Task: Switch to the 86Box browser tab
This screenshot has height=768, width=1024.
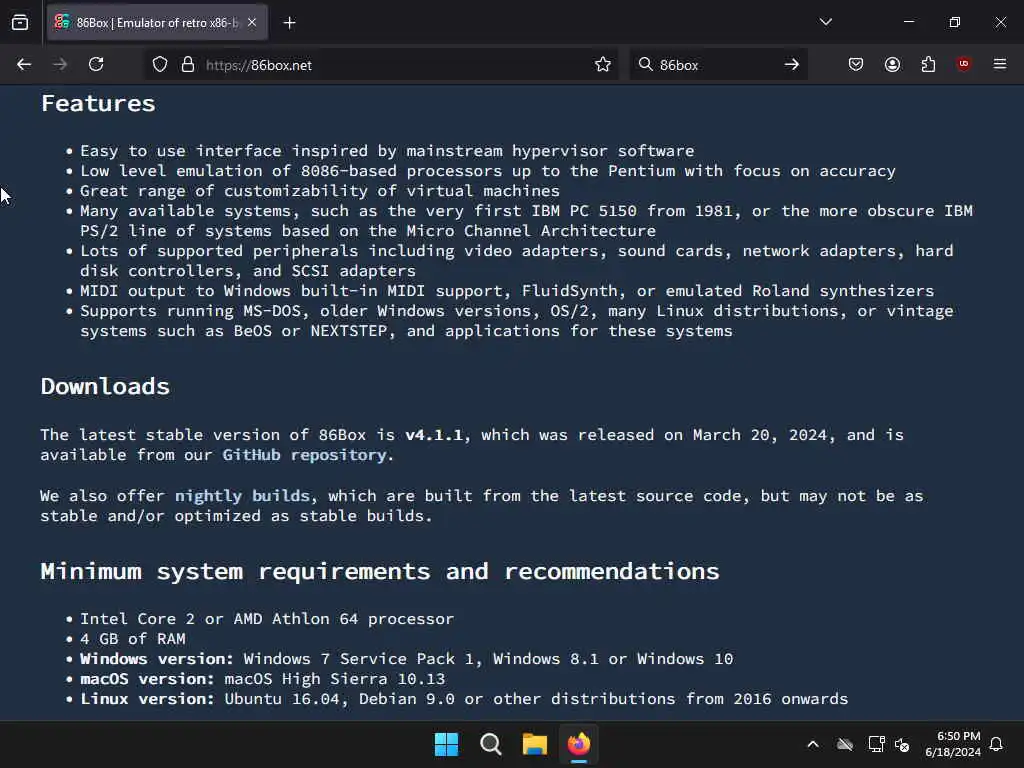Action: click(x=157, y=22)
